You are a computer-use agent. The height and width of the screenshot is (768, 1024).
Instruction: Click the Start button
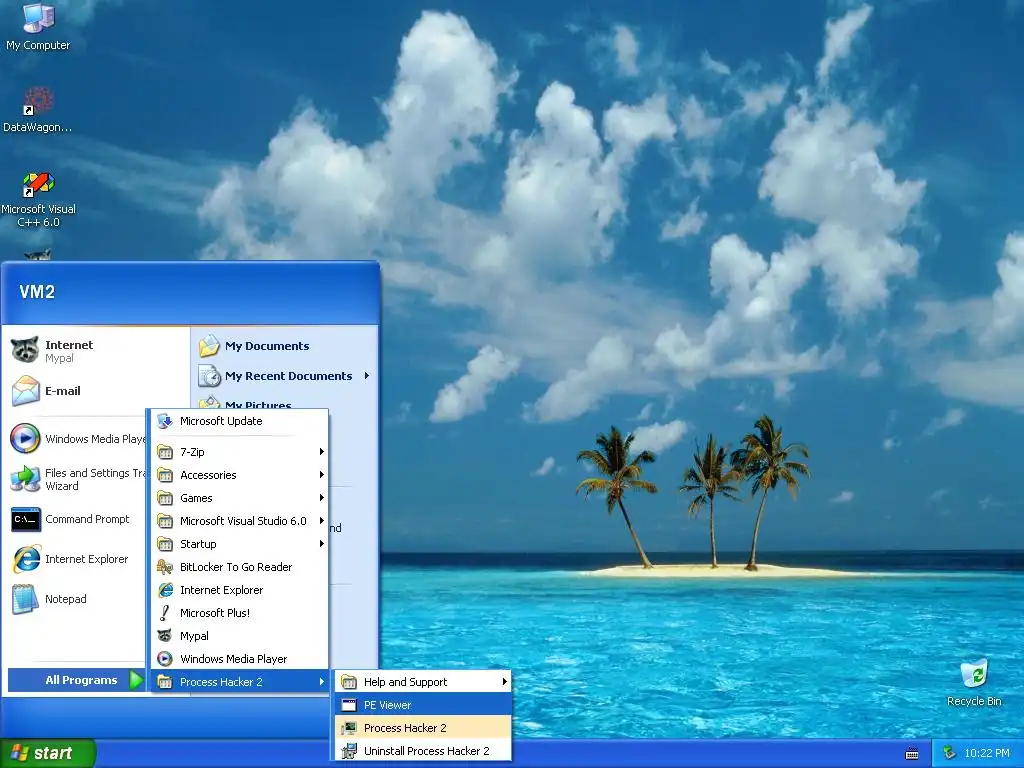(x=48, y=753)
